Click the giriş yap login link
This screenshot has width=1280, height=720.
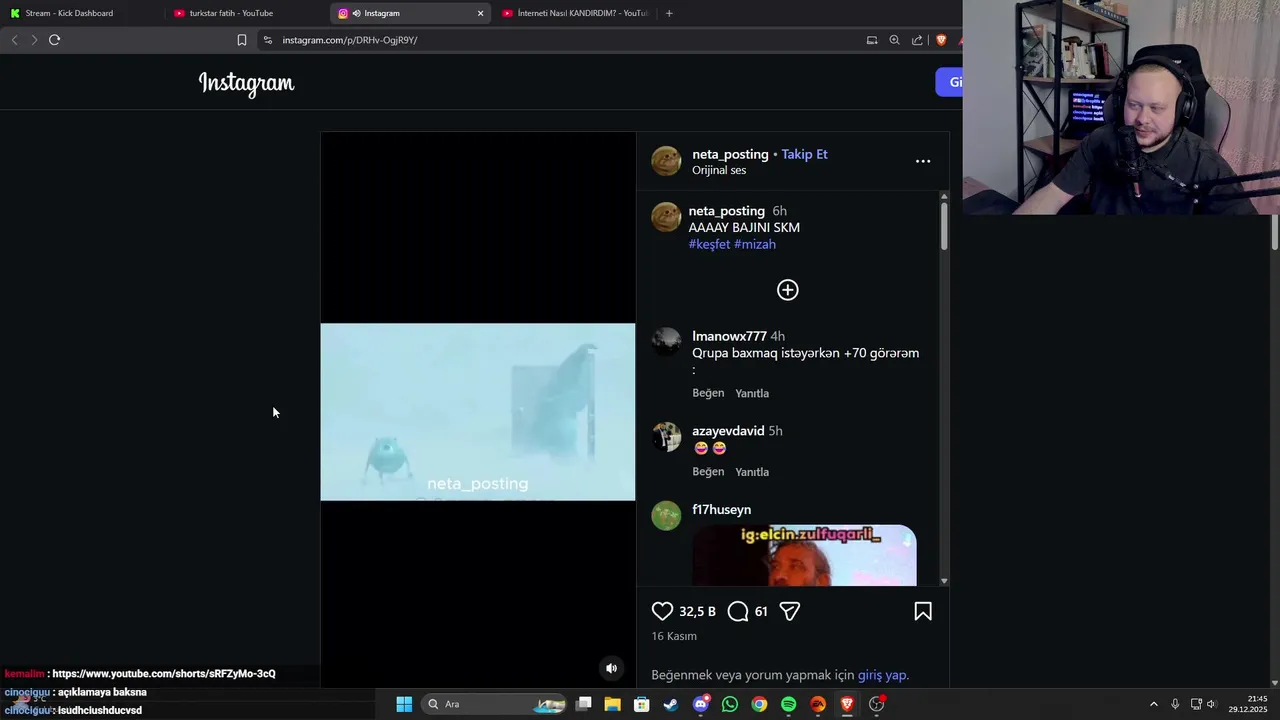coord(881,675)
